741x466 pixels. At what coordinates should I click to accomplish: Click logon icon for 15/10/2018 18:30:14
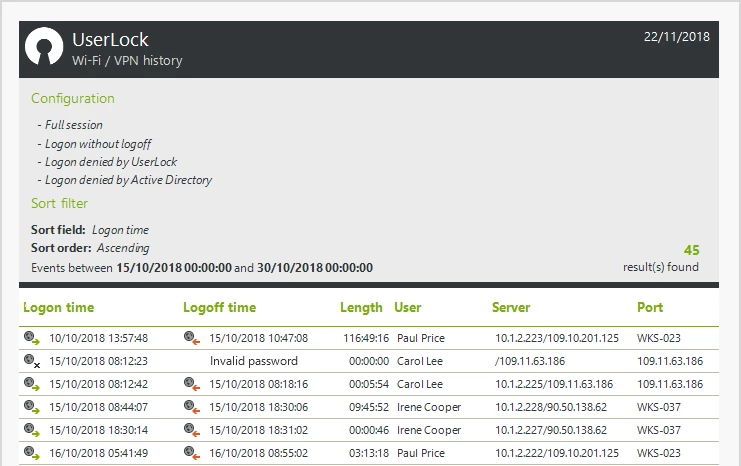(32, 431)
